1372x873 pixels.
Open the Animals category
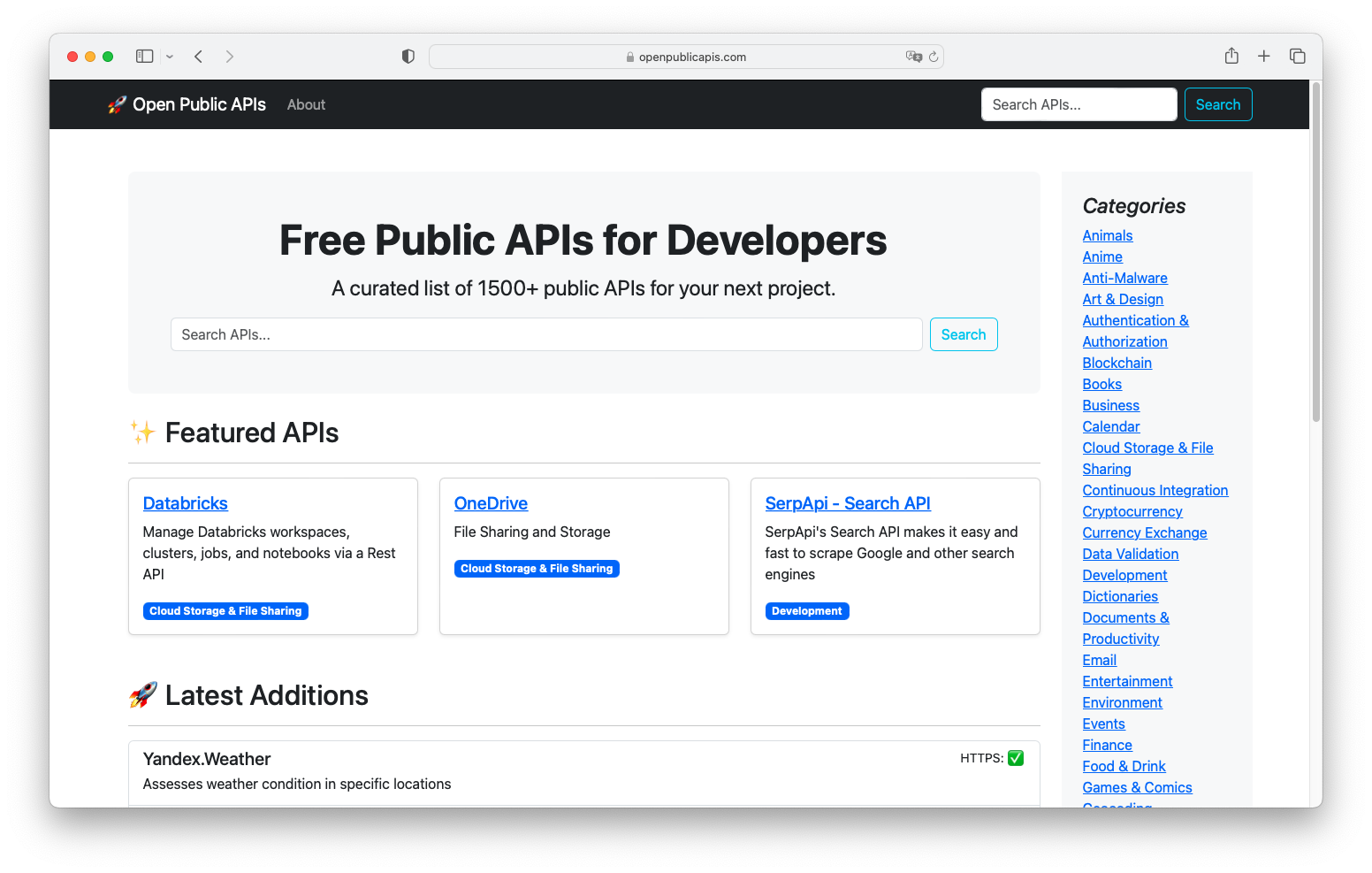click(1108, 235)
